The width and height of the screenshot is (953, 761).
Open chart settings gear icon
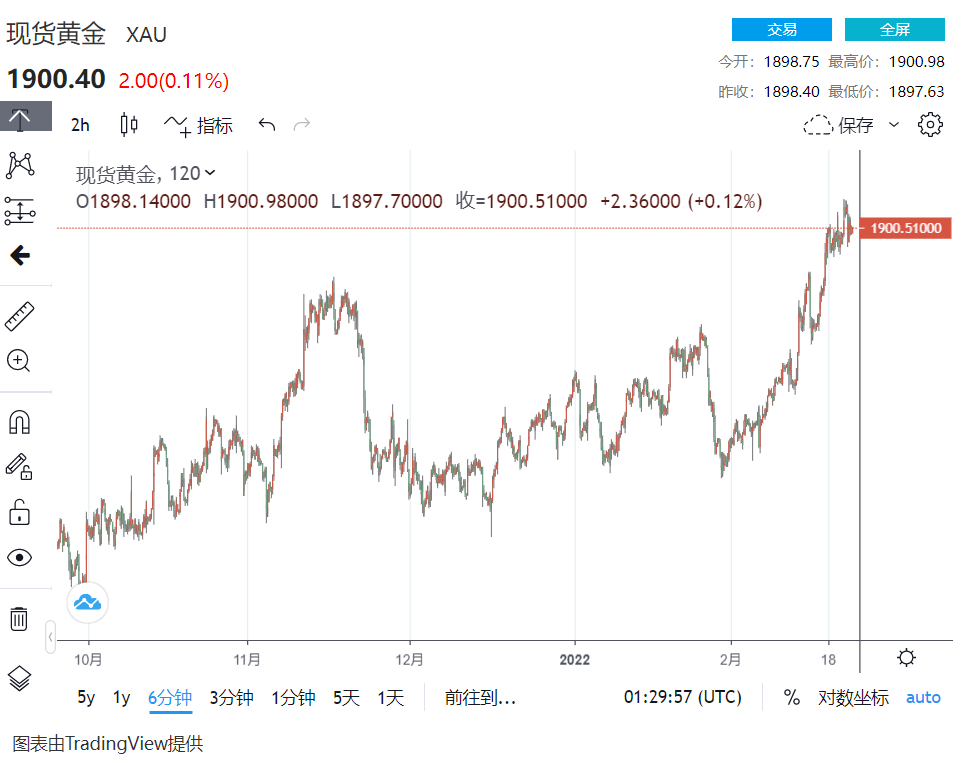pyautogui.click(x=930, y=125)
